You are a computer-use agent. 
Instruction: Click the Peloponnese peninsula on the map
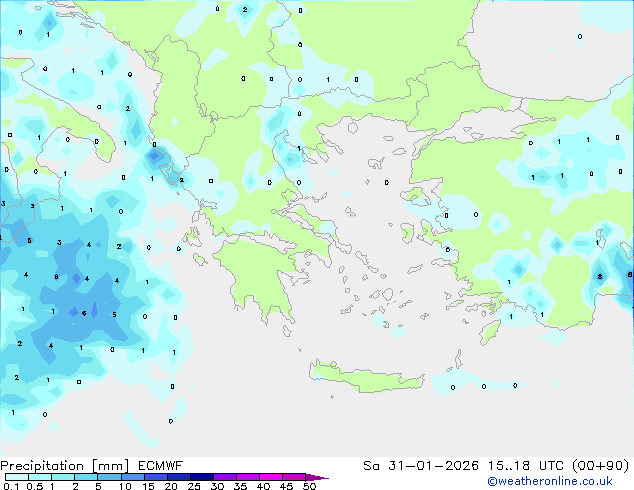click(x=259, y=275)
